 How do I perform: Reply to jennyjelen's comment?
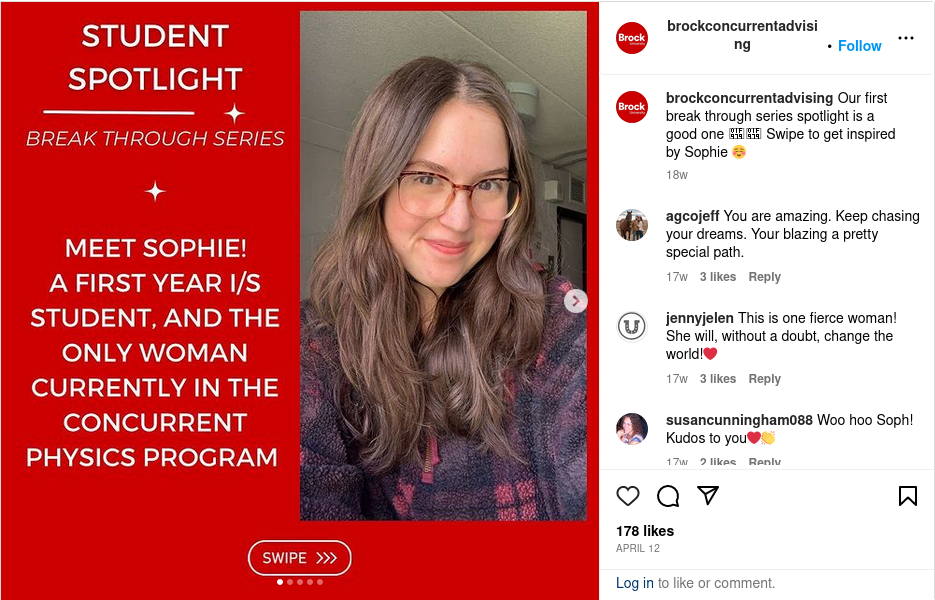764,379
